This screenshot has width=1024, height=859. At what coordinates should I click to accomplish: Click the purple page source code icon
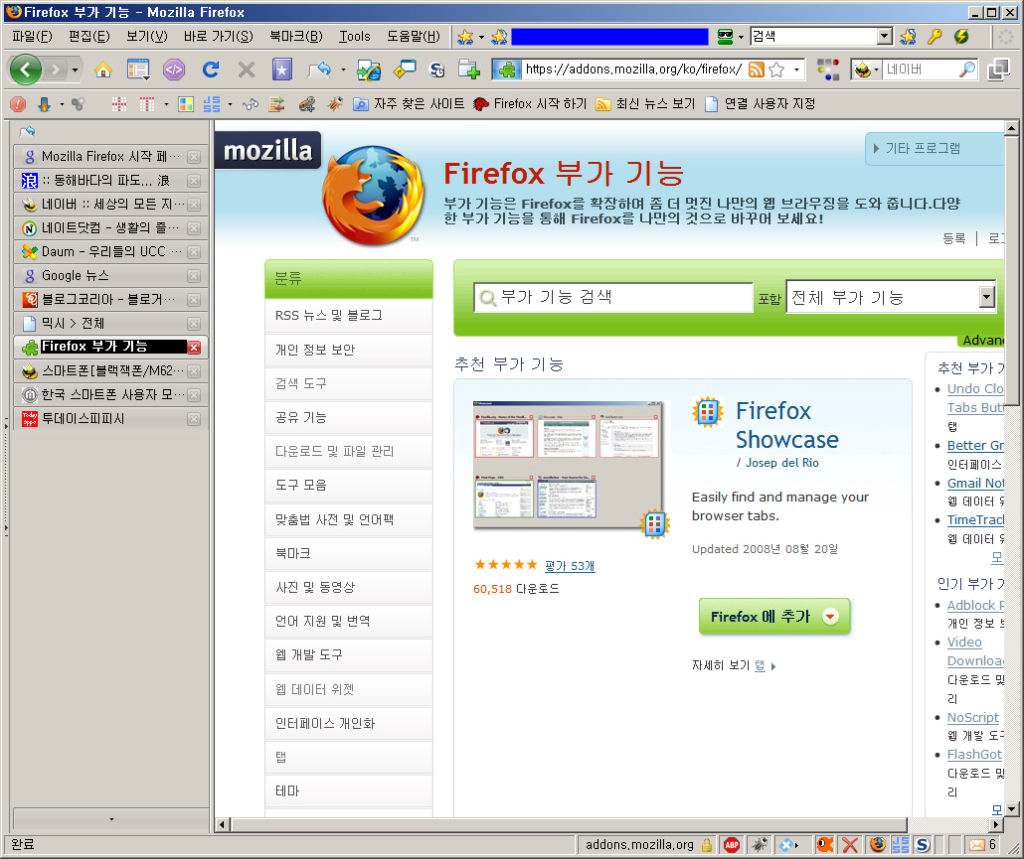click(x=174, y=69)
